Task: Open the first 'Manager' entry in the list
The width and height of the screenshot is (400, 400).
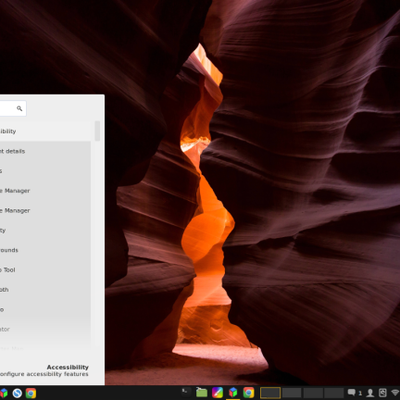Action: click(45, 191)
